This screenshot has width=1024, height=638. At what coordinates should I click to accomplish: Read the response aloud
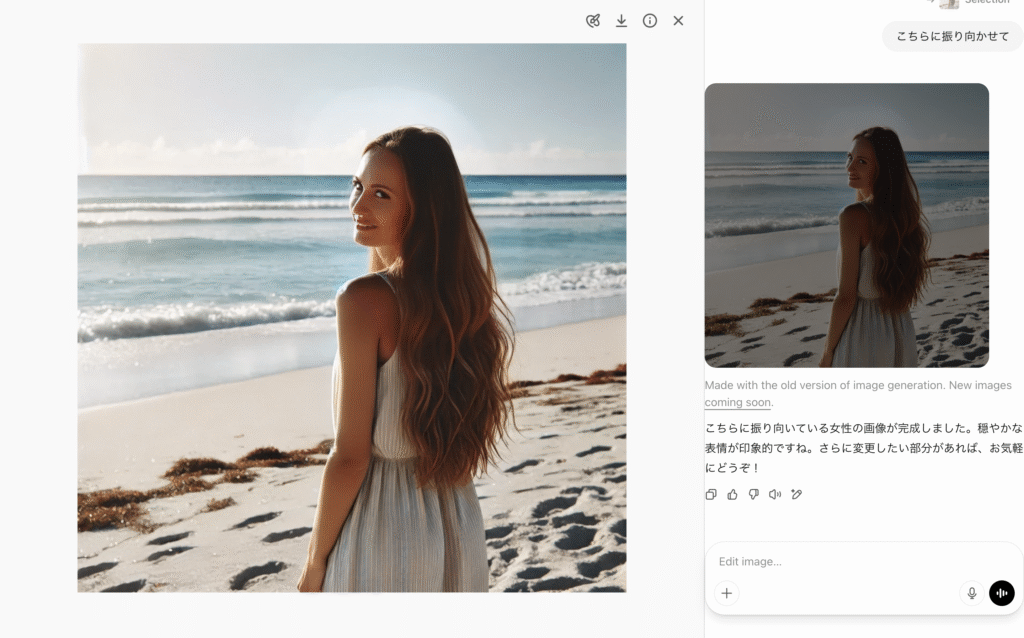775,494
